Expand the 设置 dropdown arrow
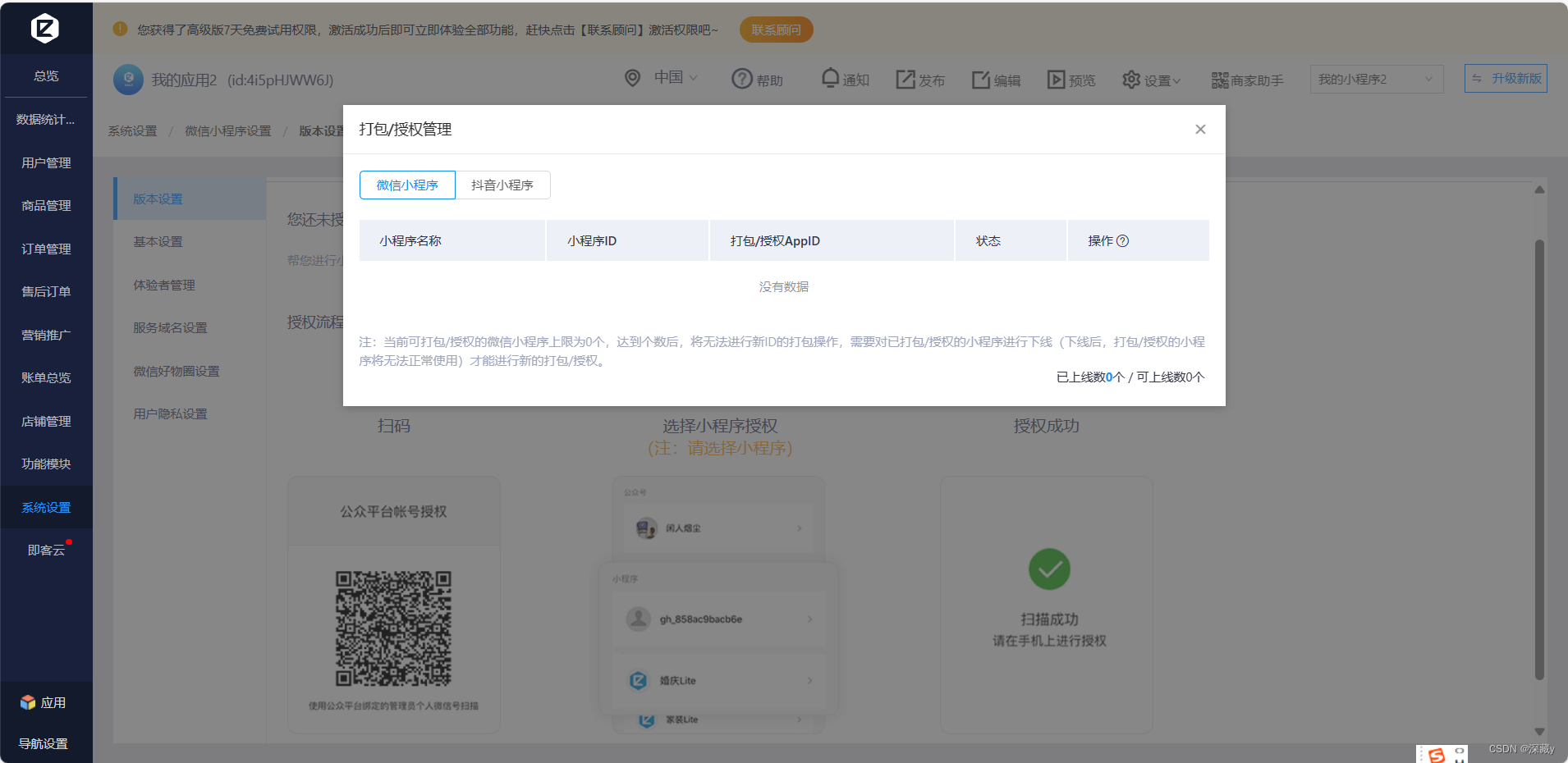This screenshot has width=1568, height=763. point(1176,81)
